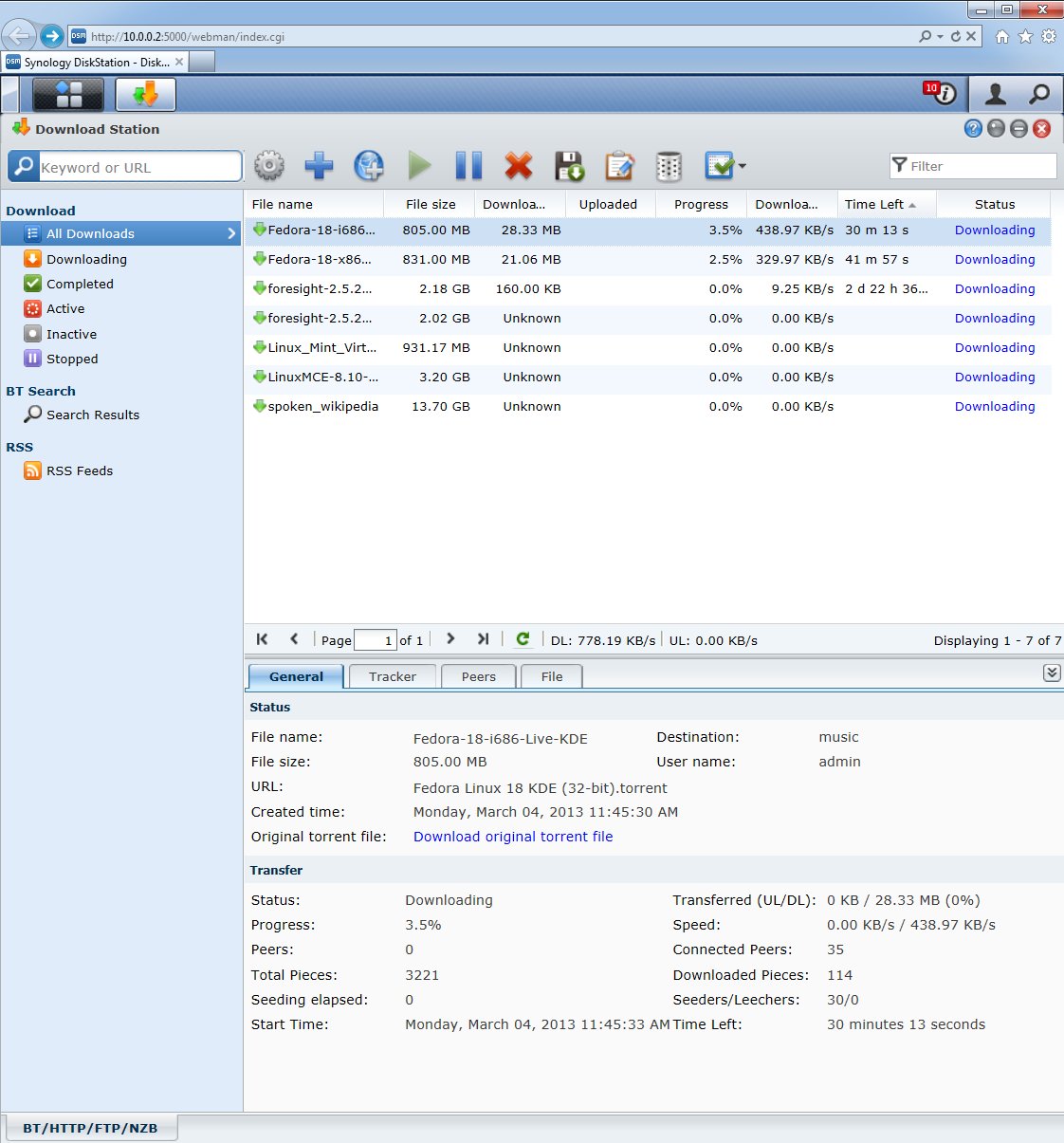The image size is (1064, 1143).
Task: Sort by the File size column header
Action: 431,204
